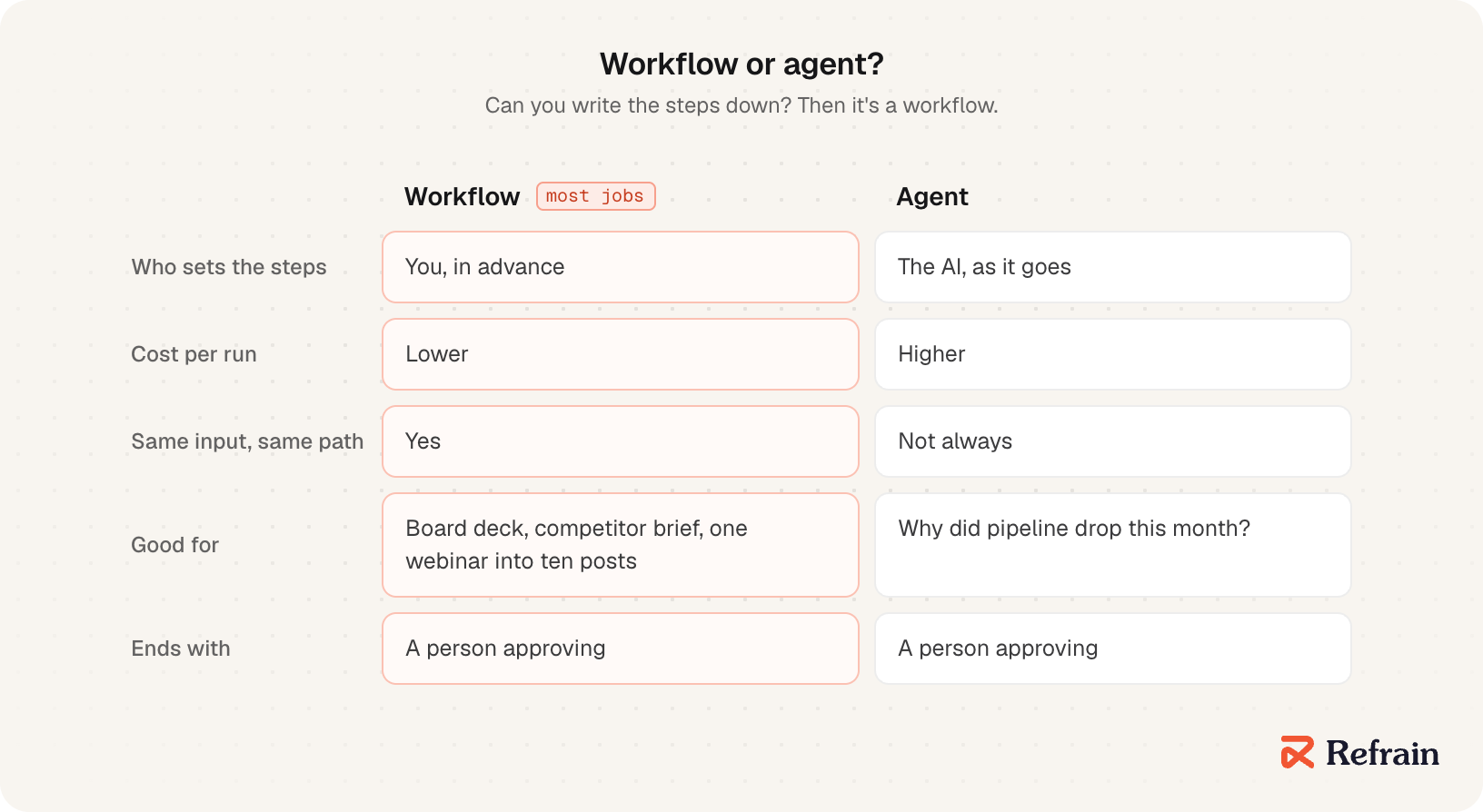Image resolution: width=1483 pixels, height=812 pixels.
Task: Click the "Yes" cell in the Workflow column
Action: pos(621,441)
